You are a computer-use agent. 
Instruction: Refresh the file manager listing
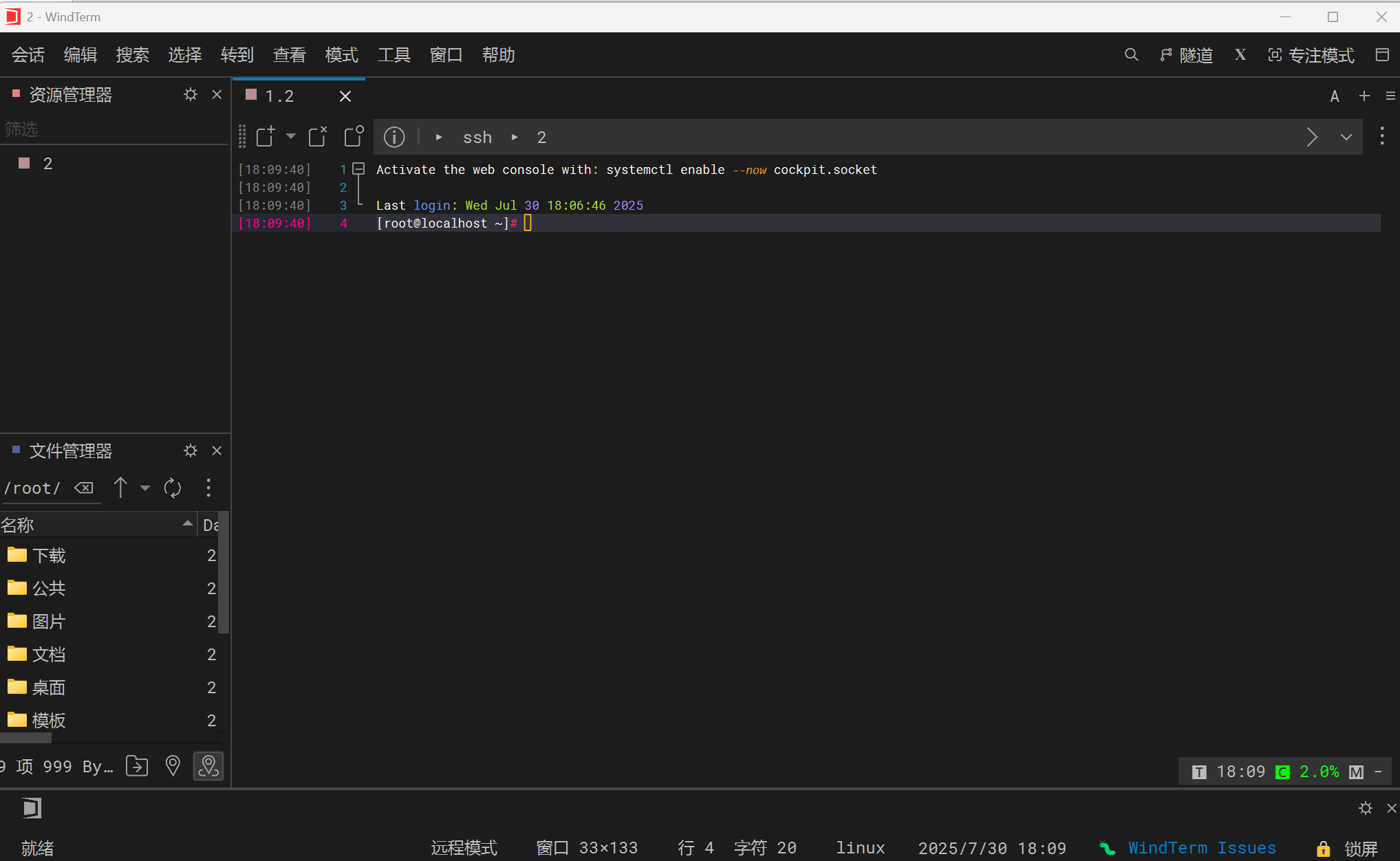(172, 488)
